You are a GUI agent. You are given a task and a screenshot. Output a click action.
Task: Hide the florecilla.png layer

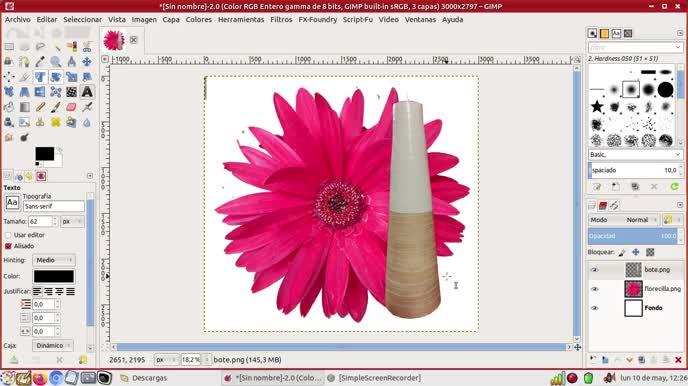pos(595,289)
